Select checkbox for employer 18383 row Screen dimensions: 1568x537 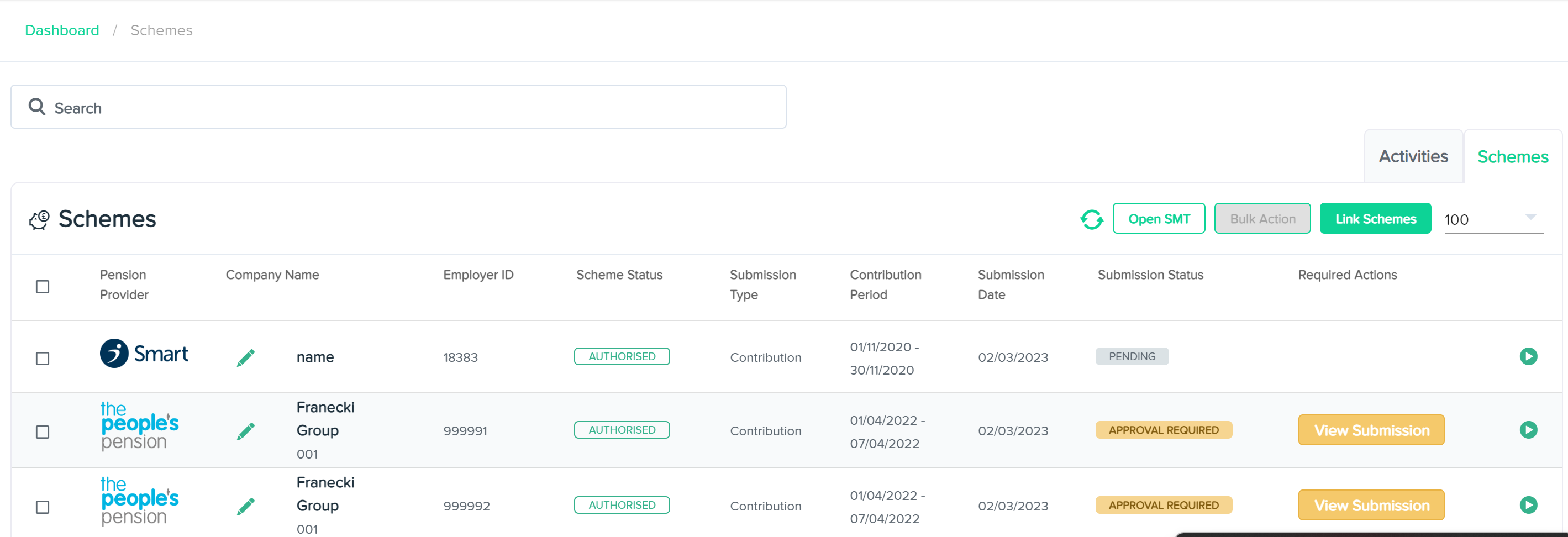tap(43, 358)
